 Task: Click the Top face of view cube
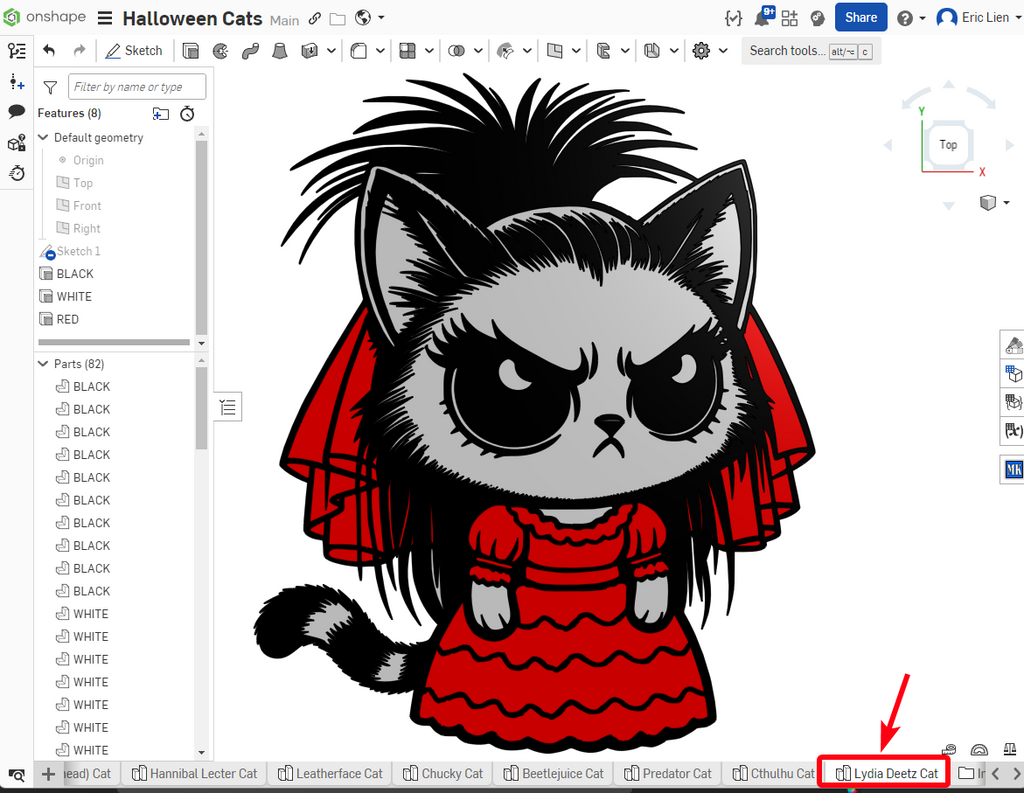coord(948,144)
